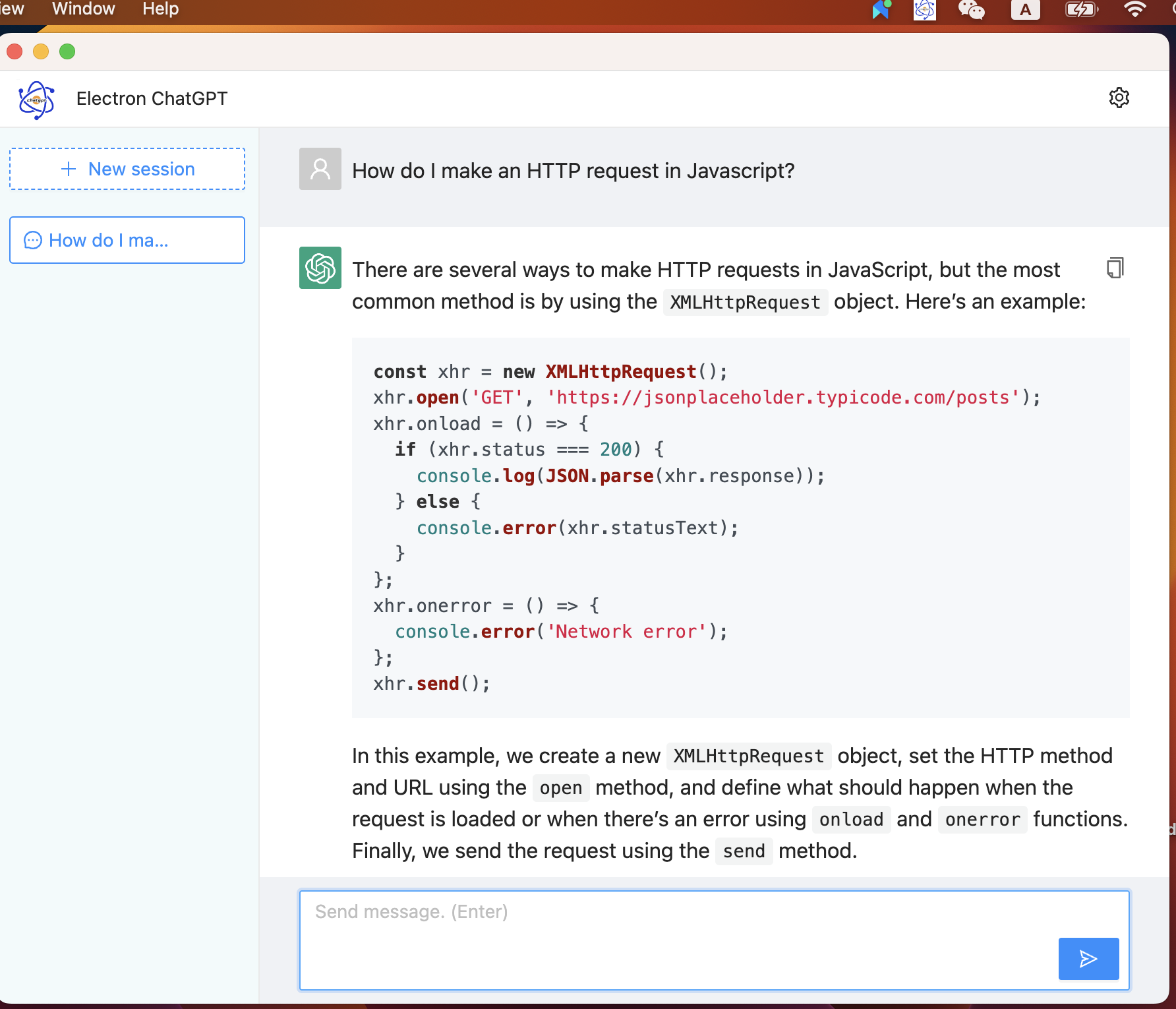Open the Window menu in the menu bar
1176x1009 pixels.
point(84,9)
